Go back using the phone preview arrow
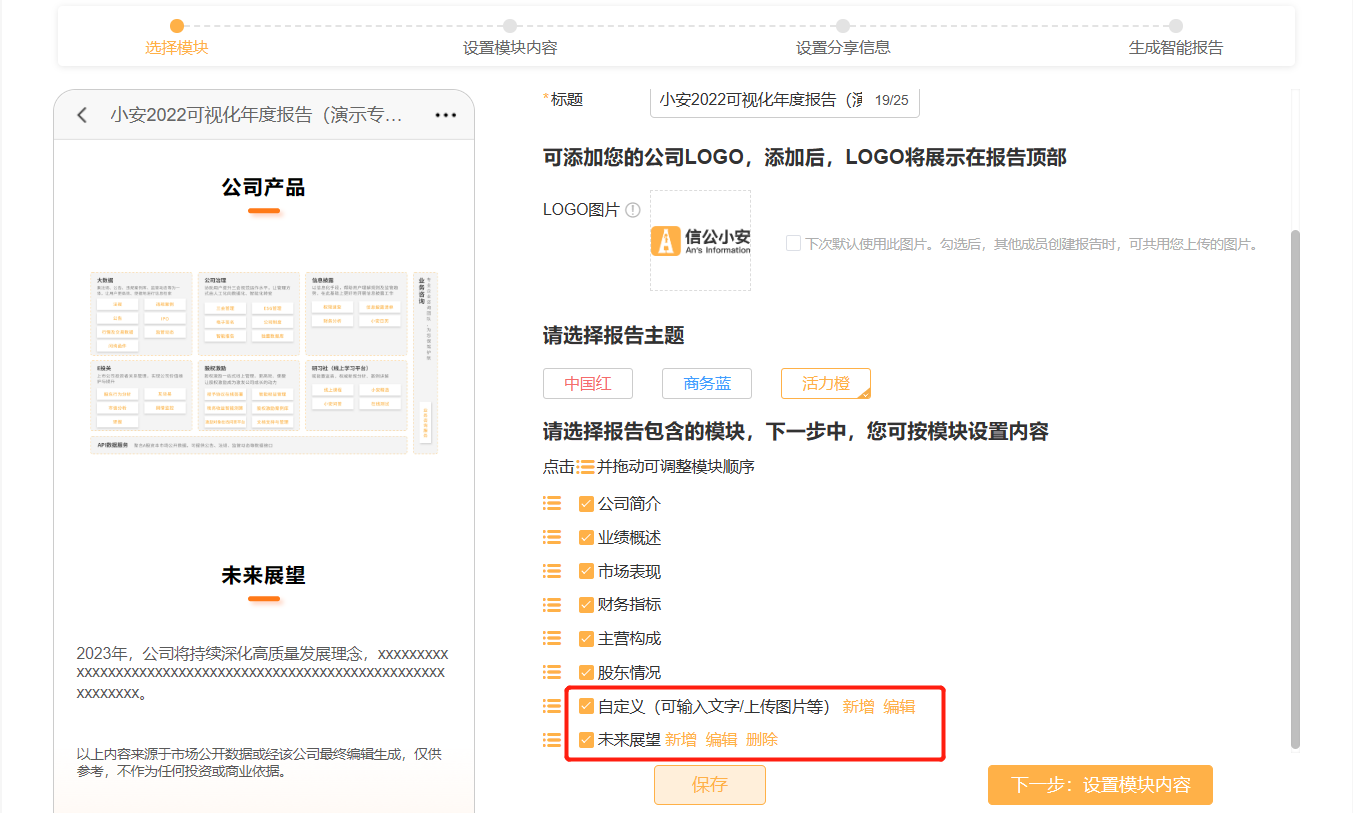 [82, 115]
